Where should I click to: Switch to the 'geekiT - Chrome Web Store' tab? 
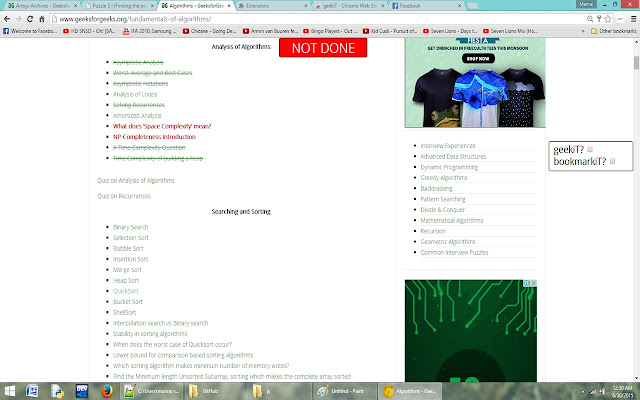coord(350,6)
